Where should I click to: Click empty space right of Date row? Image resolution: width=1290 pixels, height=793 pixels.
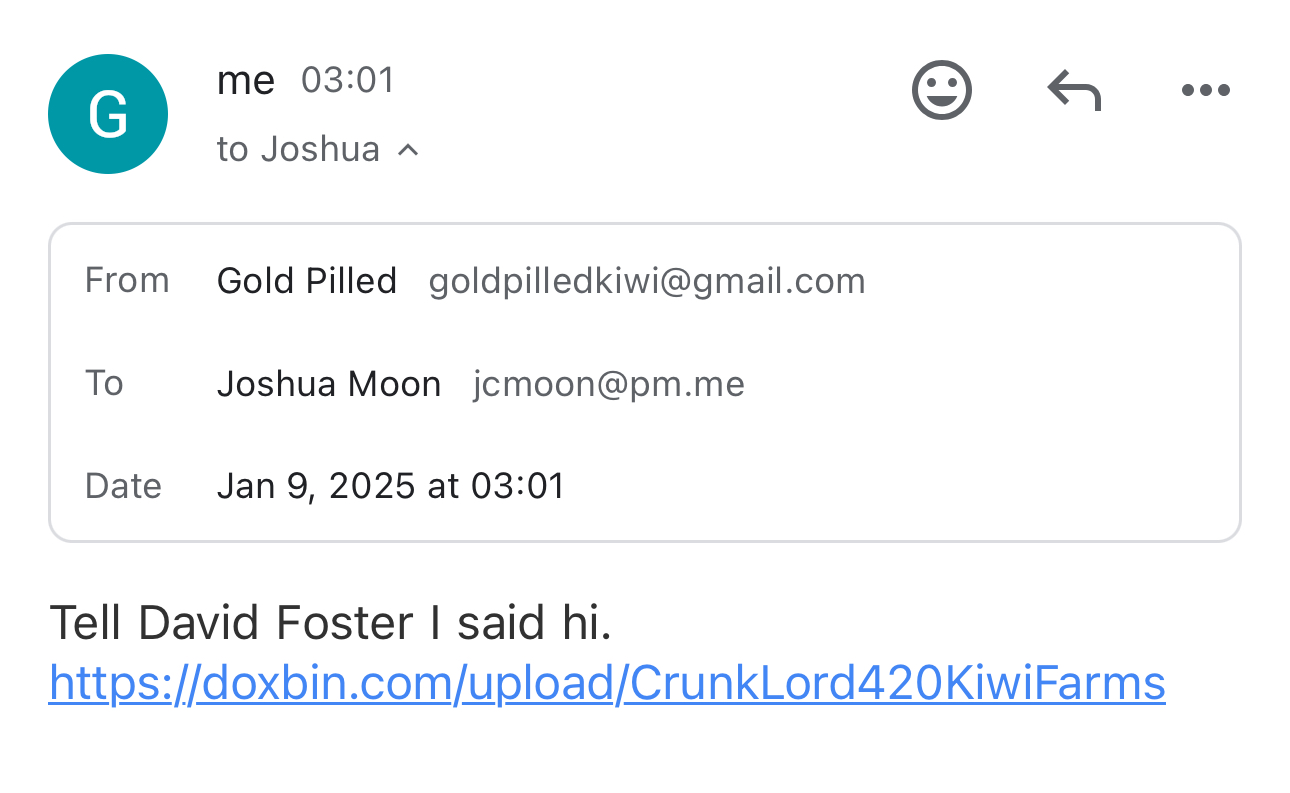pyautogui.click(x=900, y=486)
